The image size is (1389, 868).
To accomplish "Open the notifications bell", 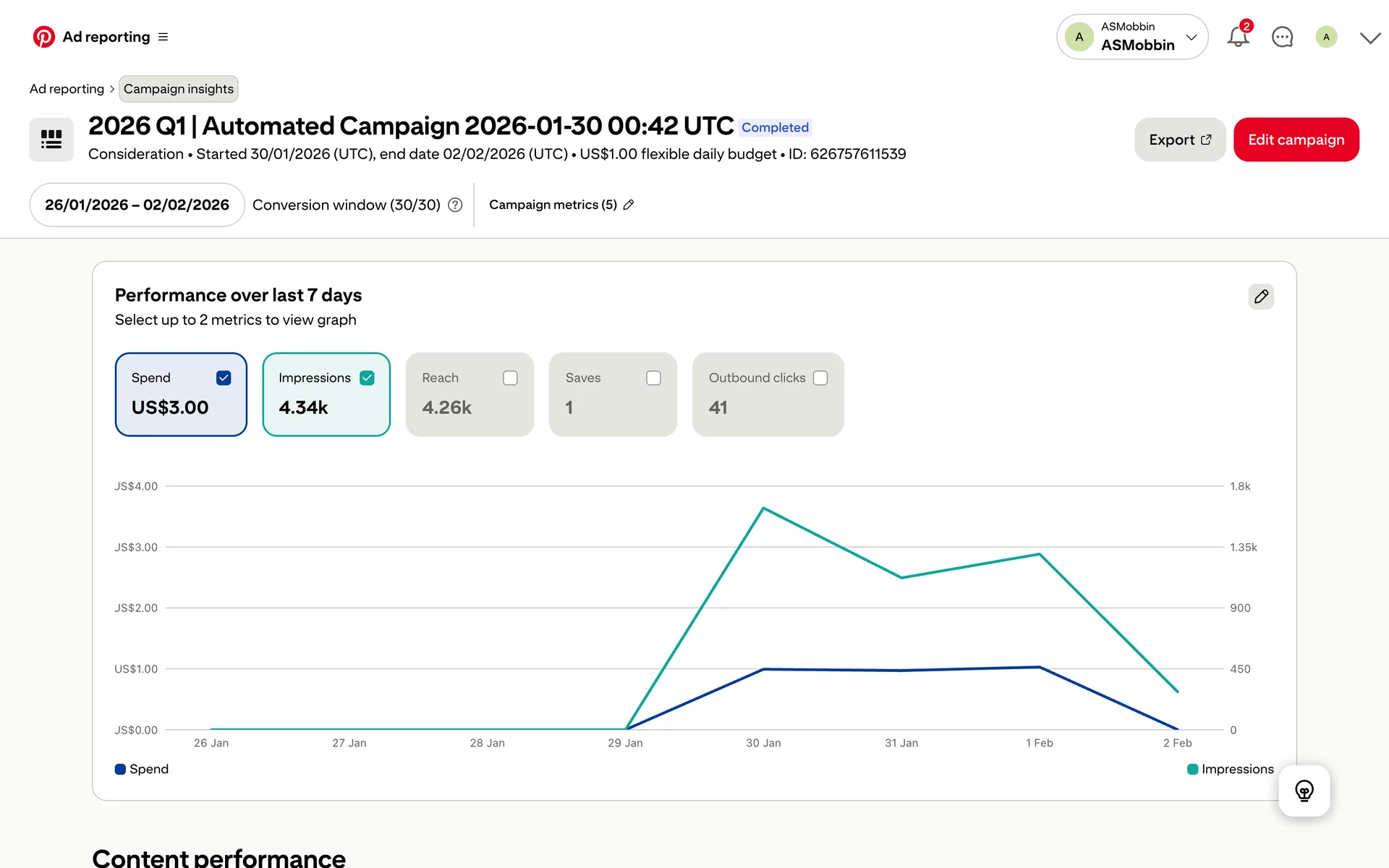I will click(x=1238, y=37).
